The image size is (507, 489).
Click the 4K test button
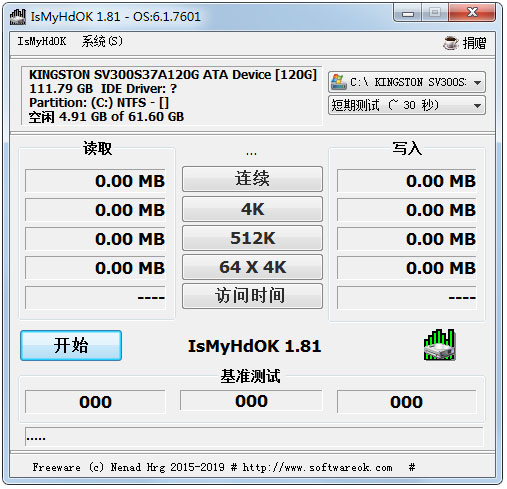click(x=252, y=209)
